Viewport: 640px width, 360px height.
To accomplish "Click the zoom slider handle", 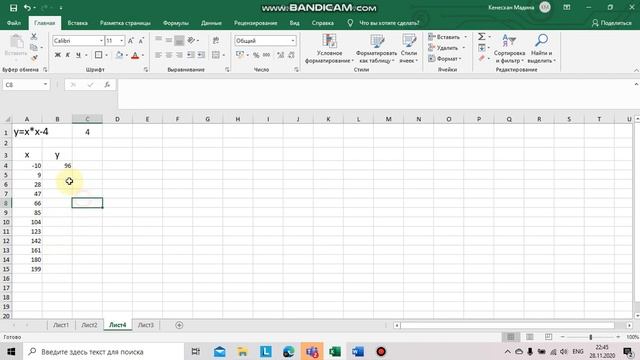I will tap(591, 337).
